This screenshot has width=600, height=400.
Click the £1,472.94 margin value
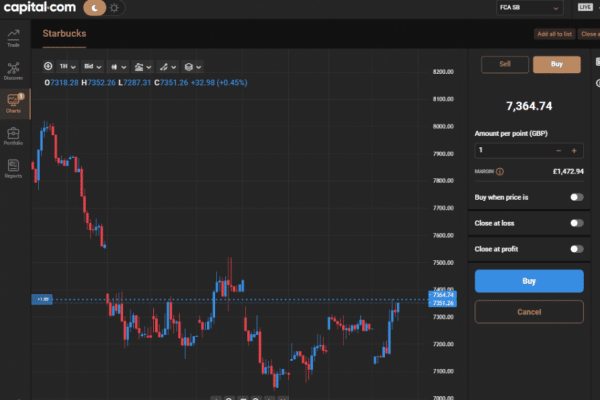pyautogui.click(x=568, y=171)
